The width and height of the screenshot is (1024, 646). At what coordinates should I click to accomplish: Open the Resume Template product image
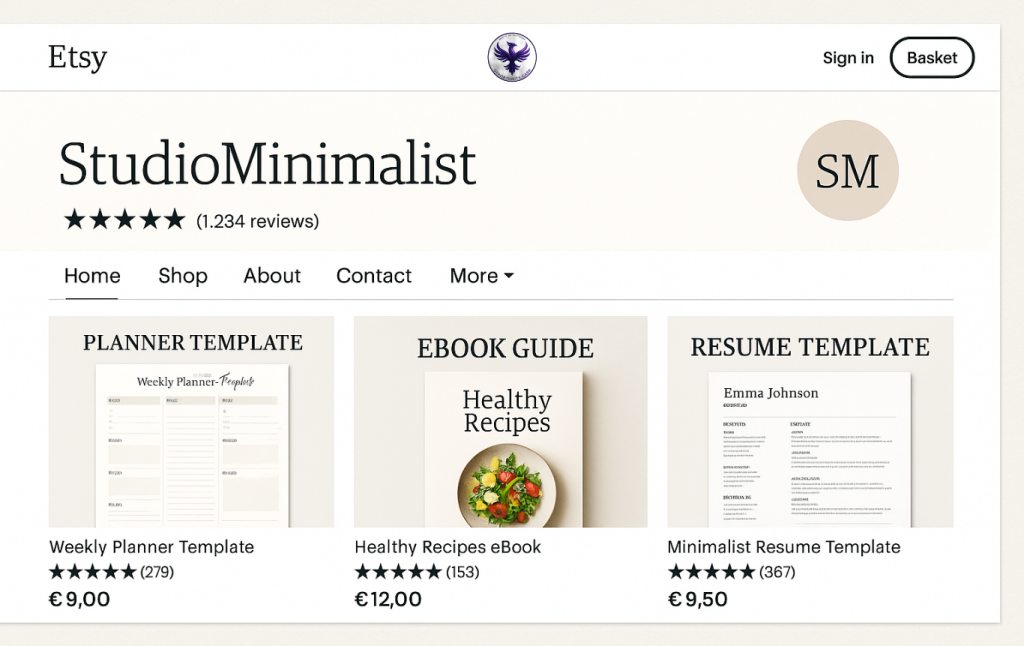pos(810,422)
